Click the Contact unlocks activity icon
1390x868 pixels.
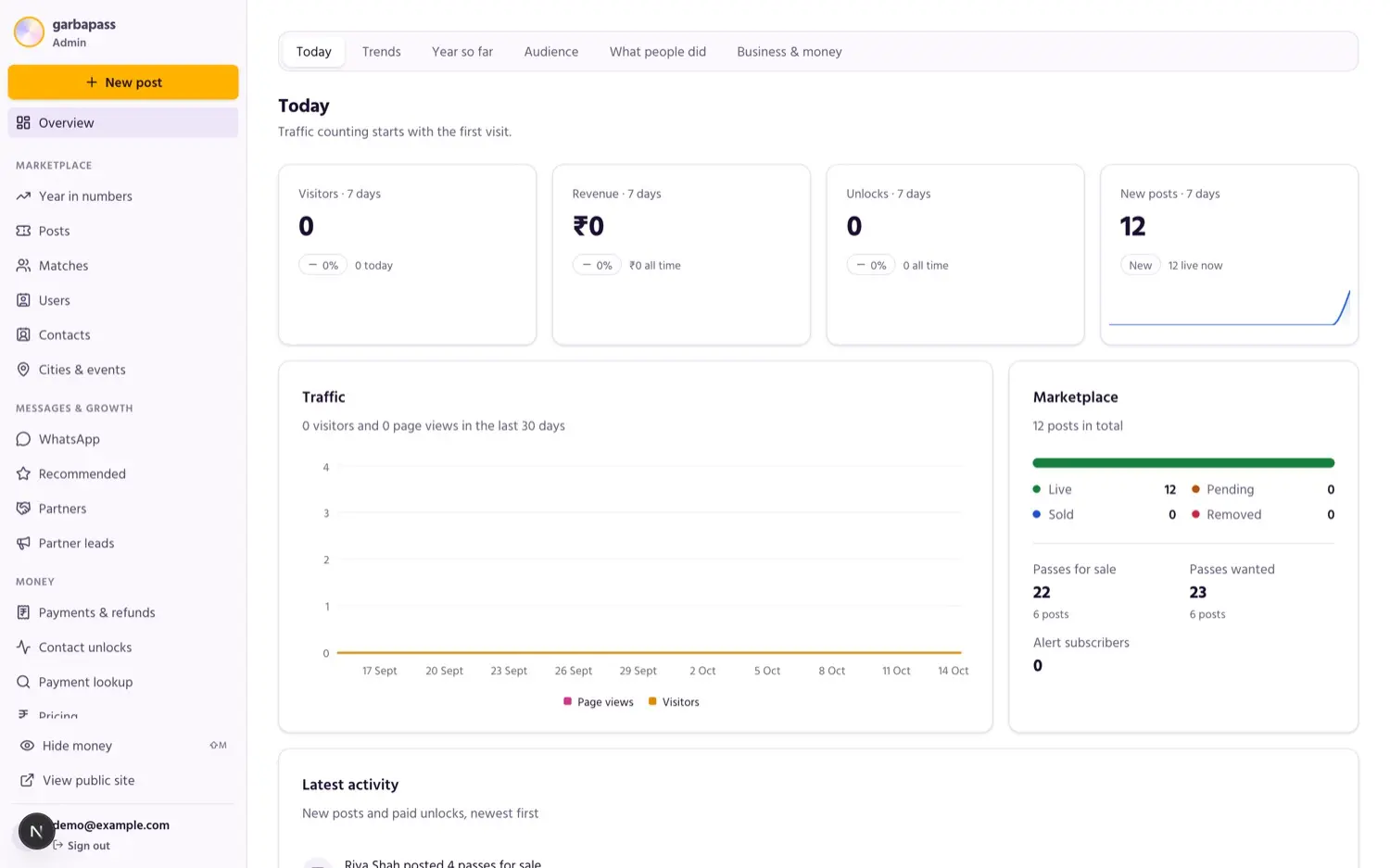coord(23,648)
